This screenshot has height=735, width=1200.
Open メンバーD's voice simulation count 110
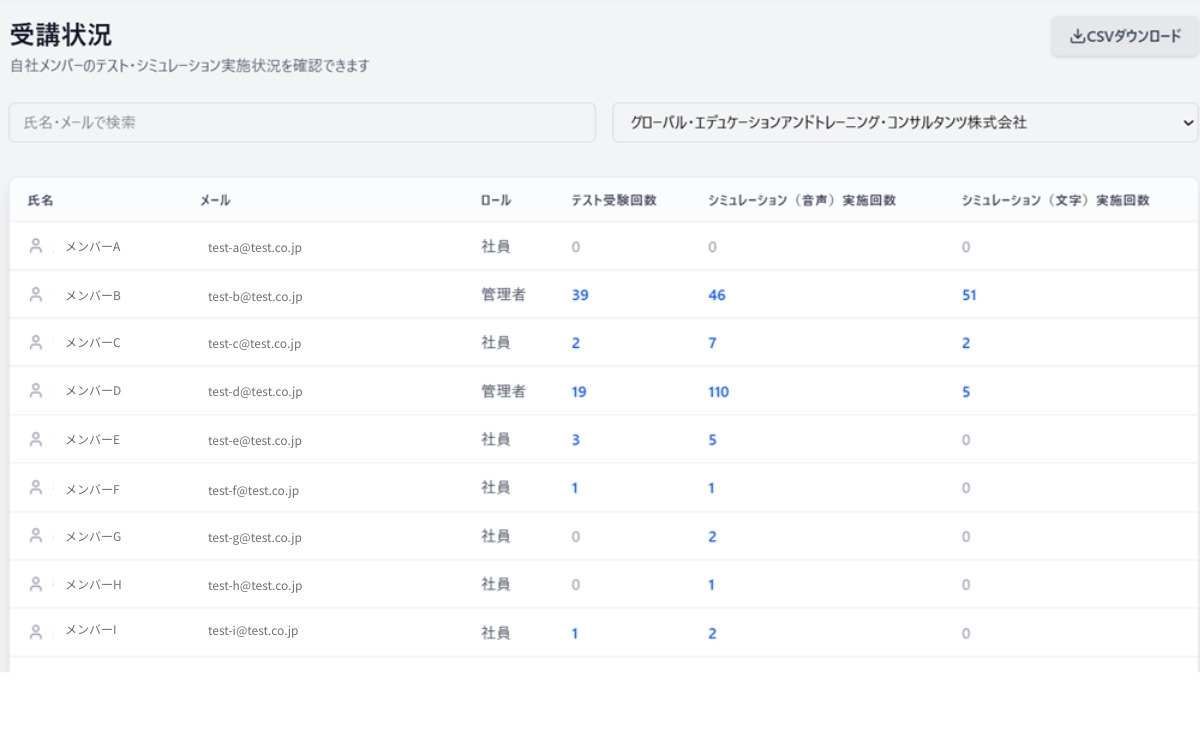tap(719, 392)
